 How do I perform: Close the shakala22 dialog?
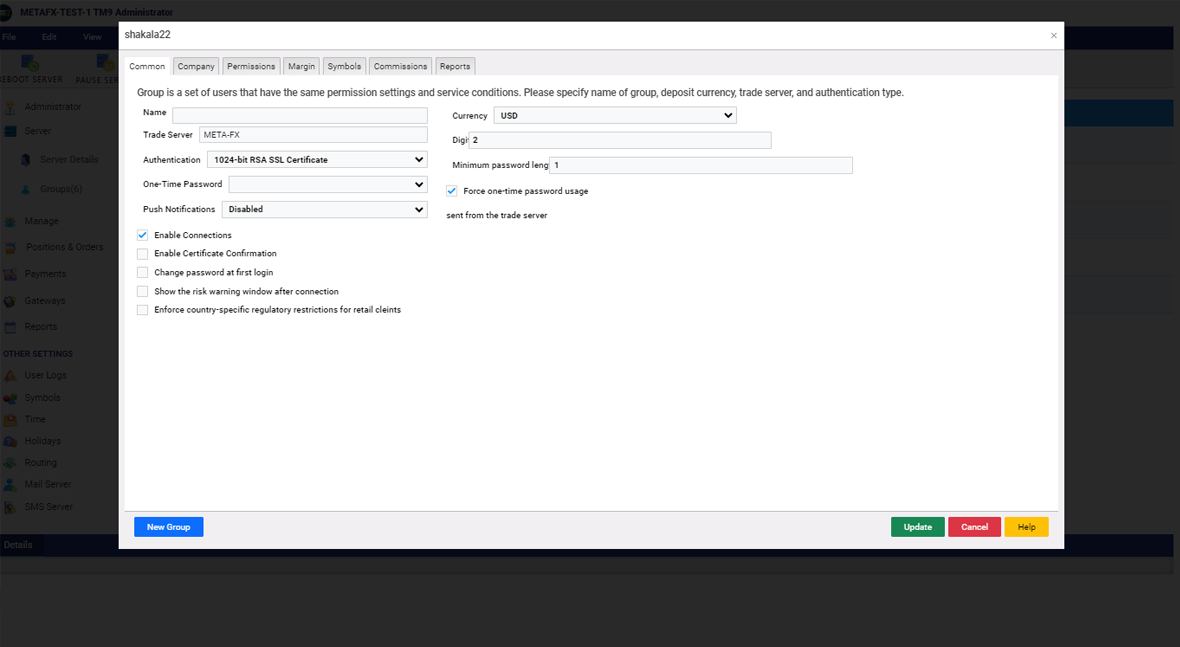click(1054, 35)
